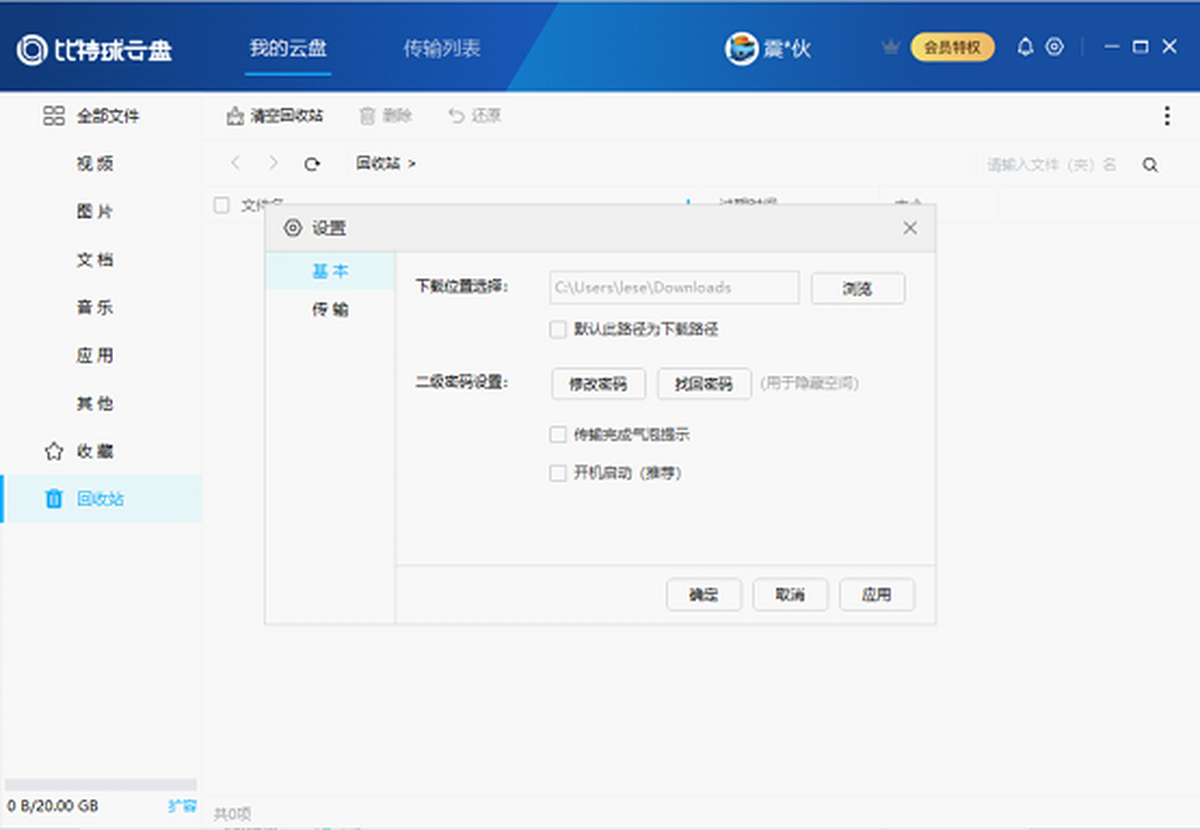Click the crown VIP icon
Screen dimensions: 1200x830
890,47
